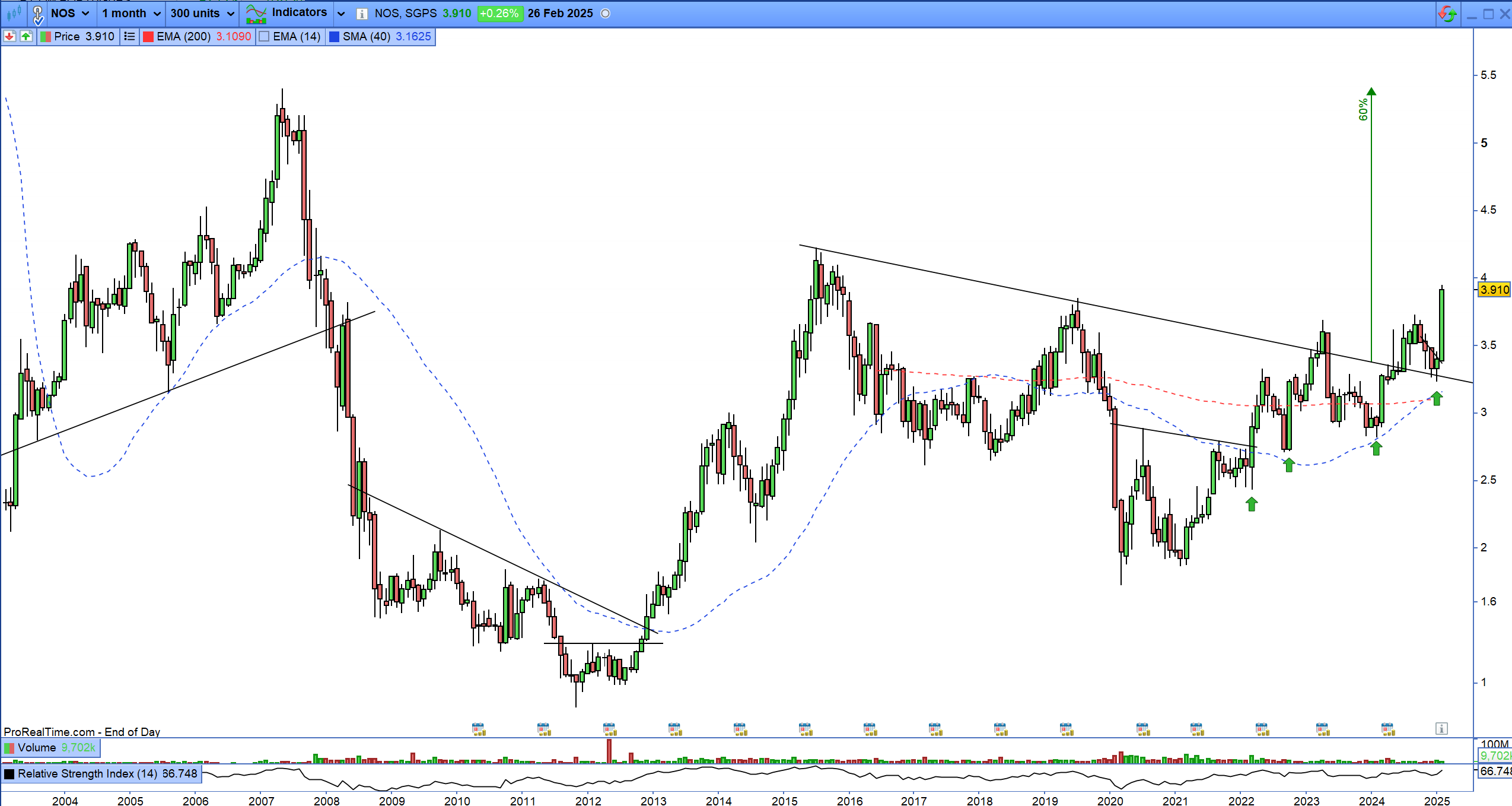The height and width of the screenshot is (806, 1512).
Task: Open the Indicators panel icon
Action: tap(256, 13)
